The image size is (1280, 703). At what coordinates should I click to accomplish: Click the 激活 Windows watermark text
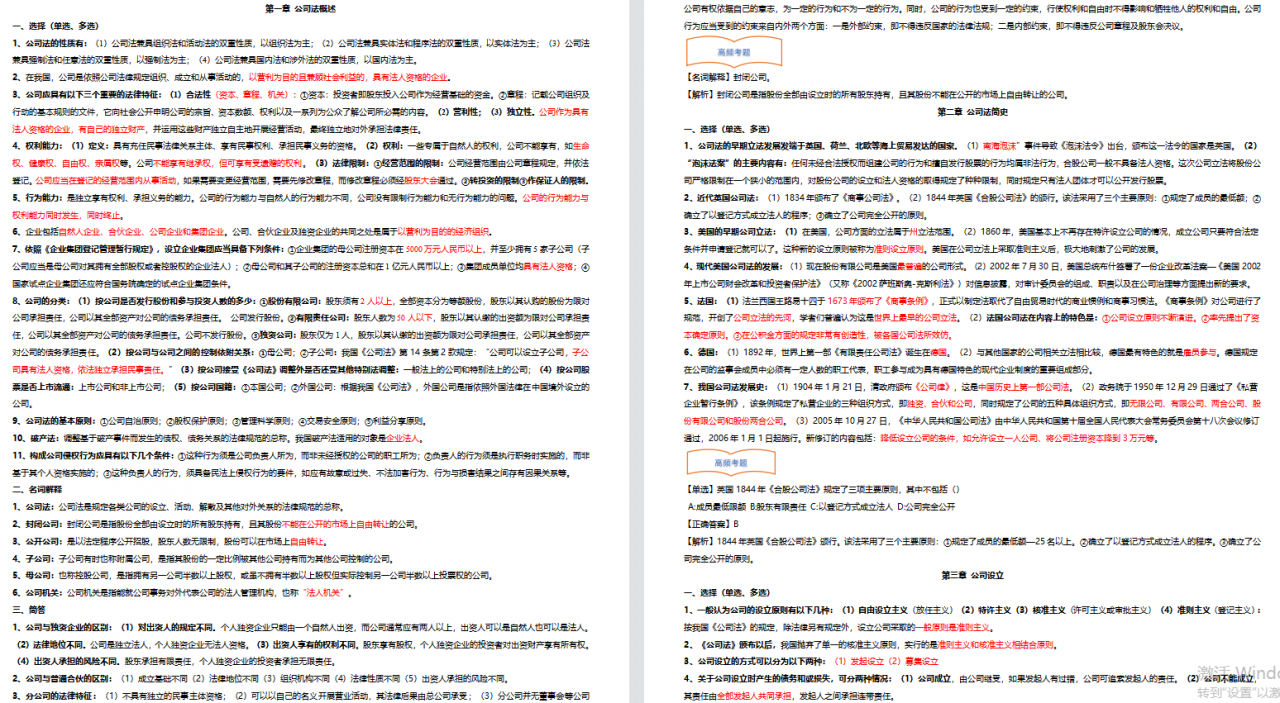1238,672
